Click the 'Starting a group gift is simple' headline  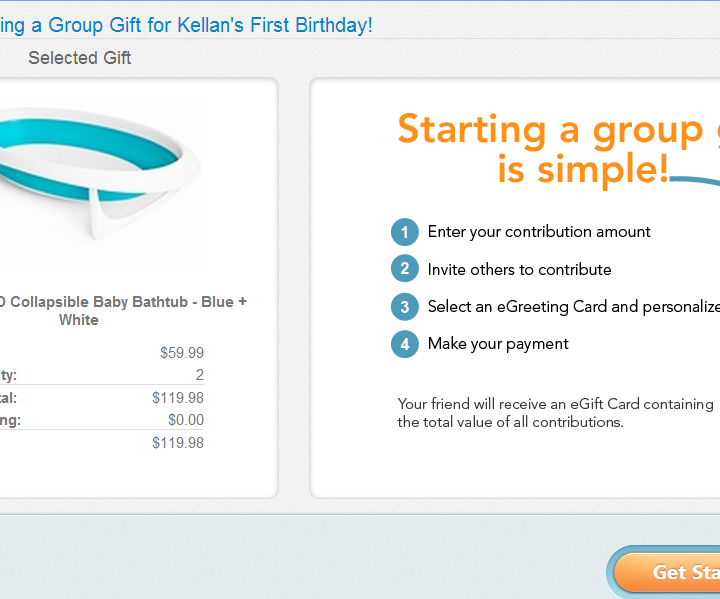pos(558,149)
